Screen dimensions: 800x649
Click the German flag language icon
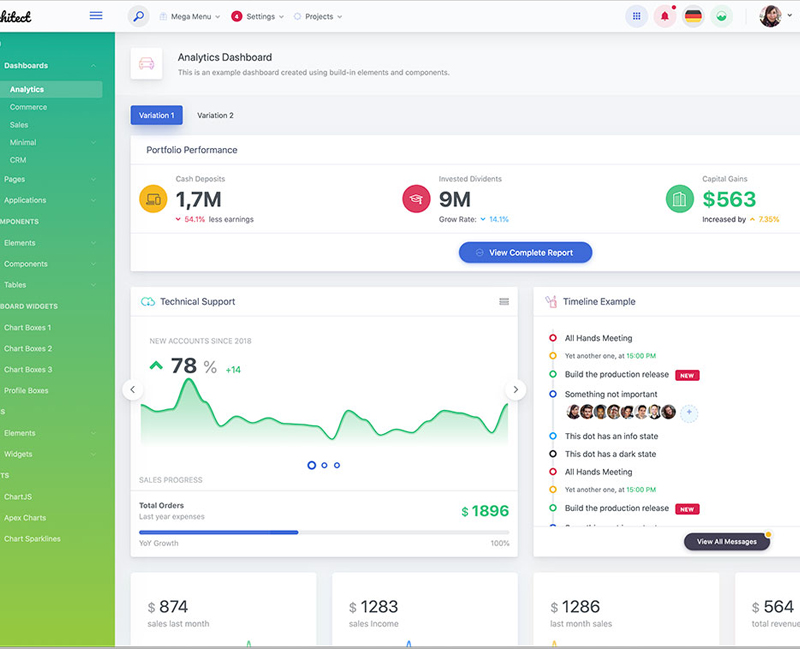(x=693, y=17)
